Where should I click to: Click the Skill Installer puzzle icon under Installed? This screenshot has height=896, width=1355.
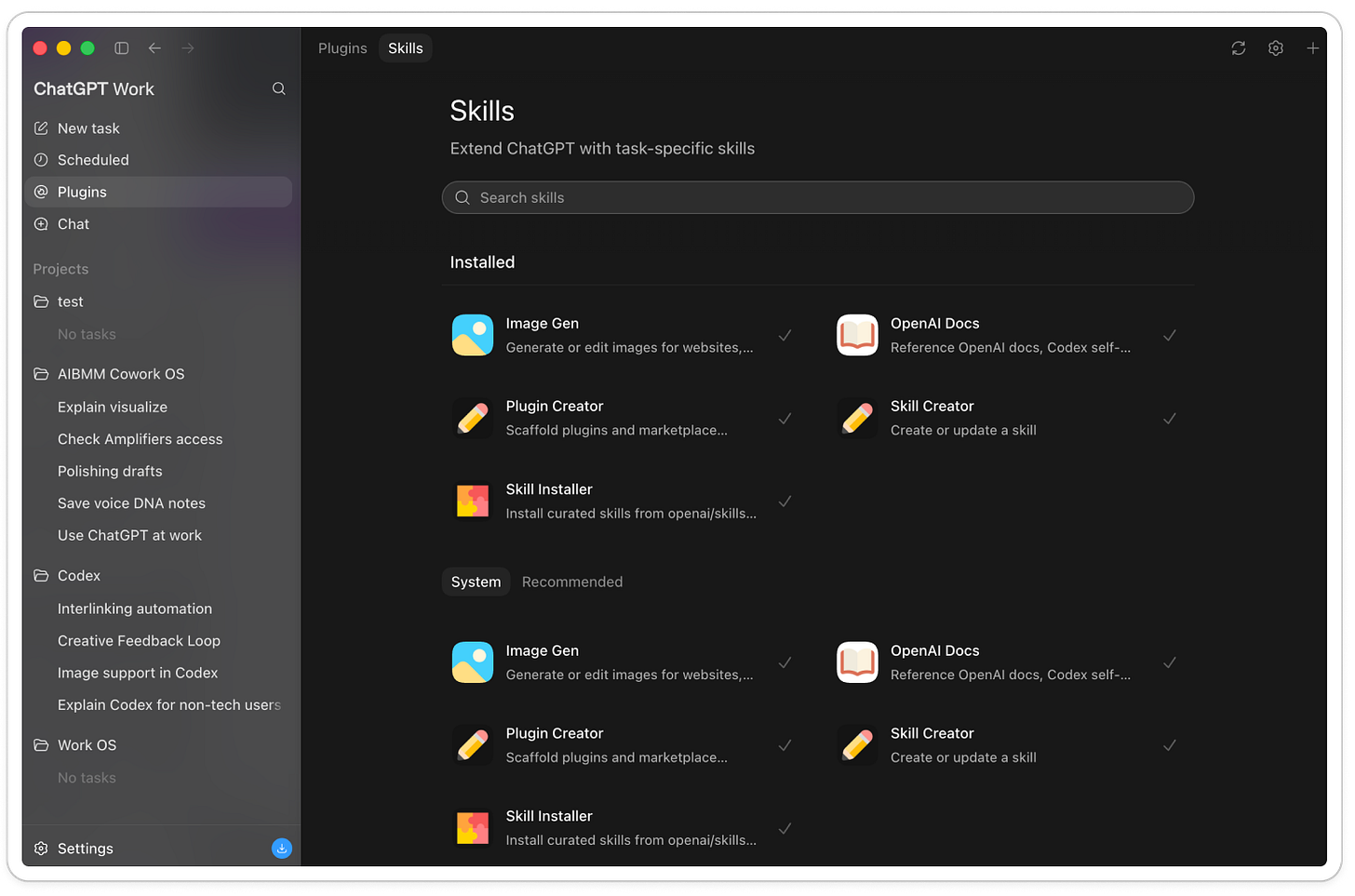(473, 501)
